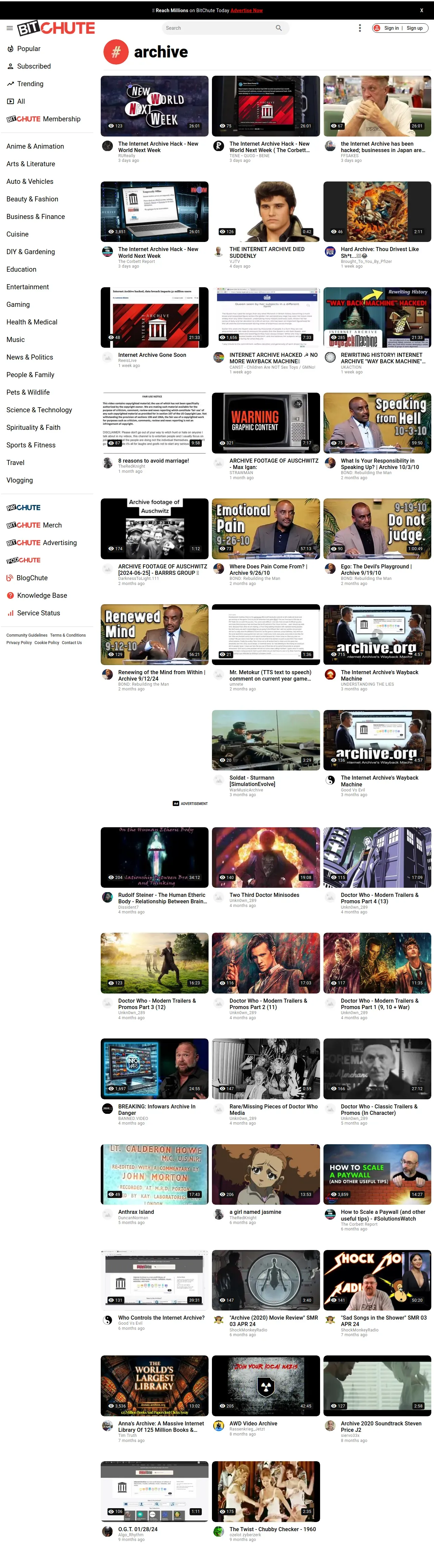Click the Tim Truth channel avatar

[x=107, y=1426]
